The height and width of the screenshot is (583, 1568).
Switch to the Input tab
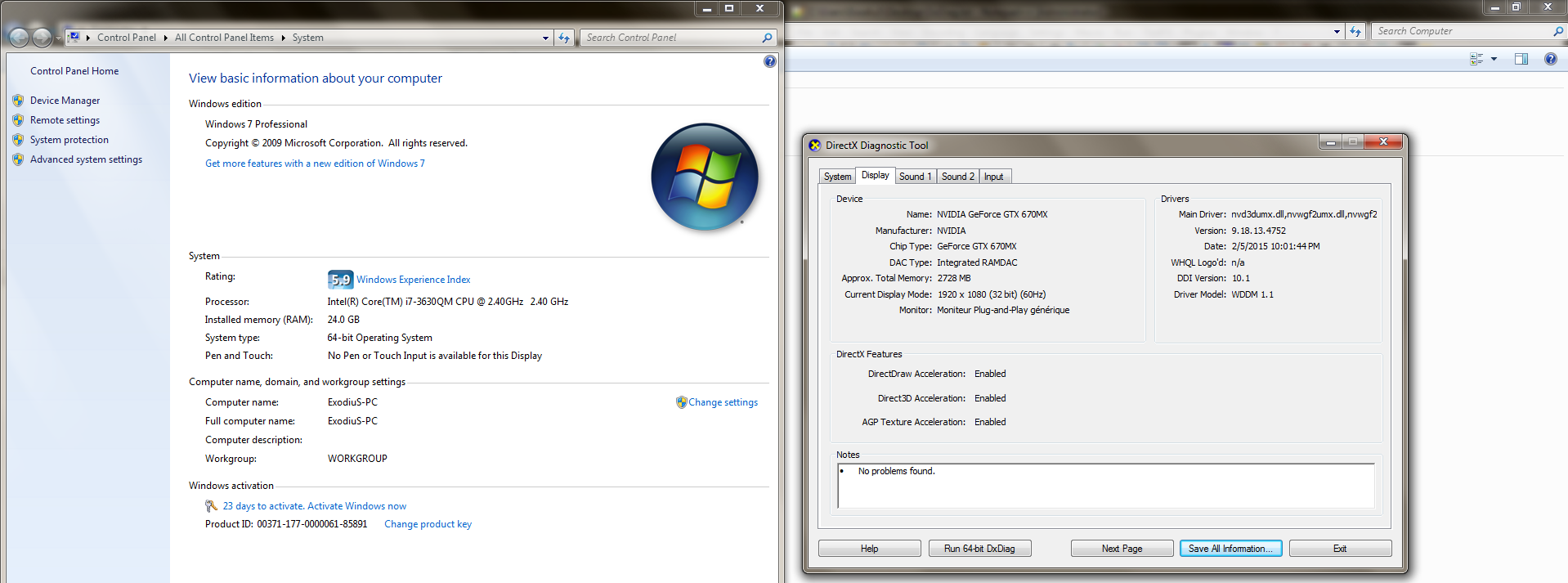coord(993,177)
